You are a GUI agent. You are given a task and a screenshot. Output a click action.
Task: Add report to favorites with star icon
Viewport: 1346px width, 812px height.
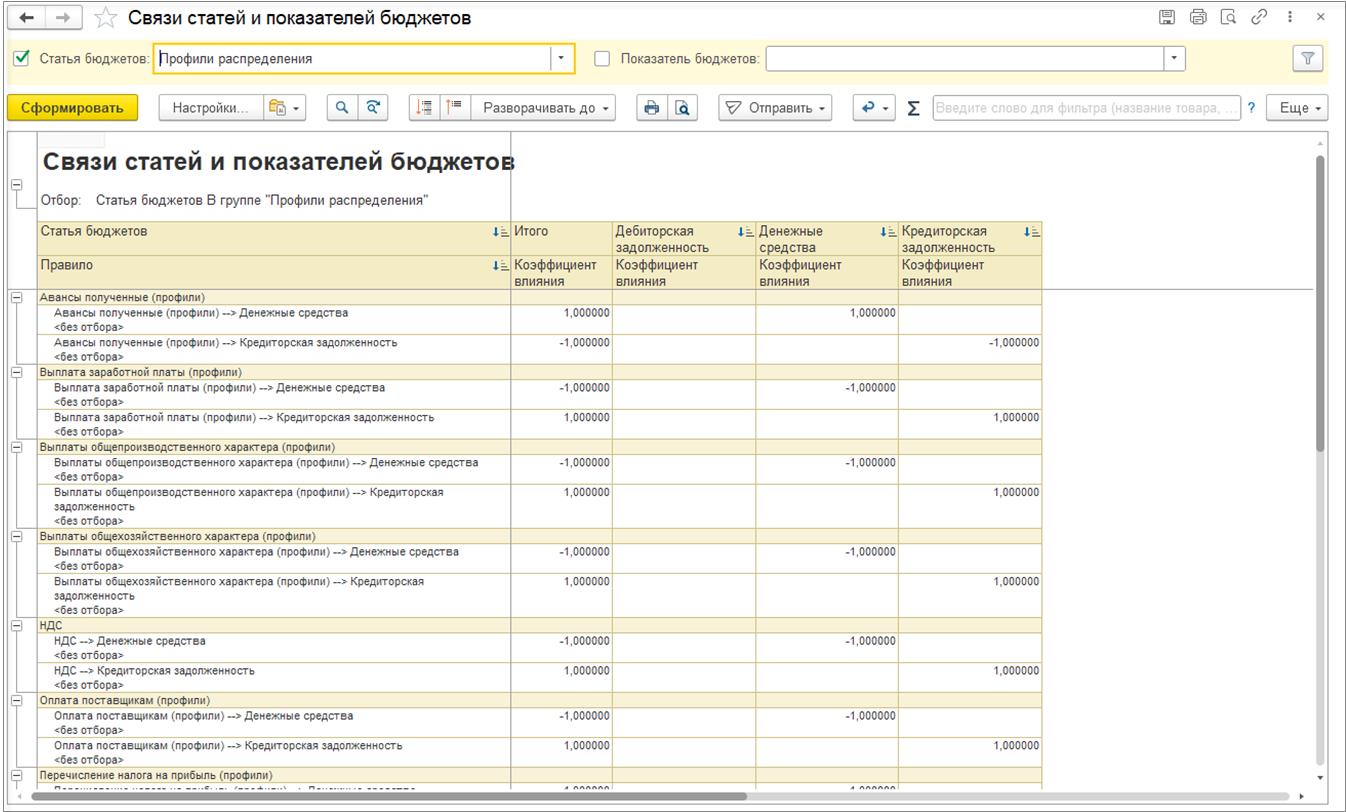point(105,18)
